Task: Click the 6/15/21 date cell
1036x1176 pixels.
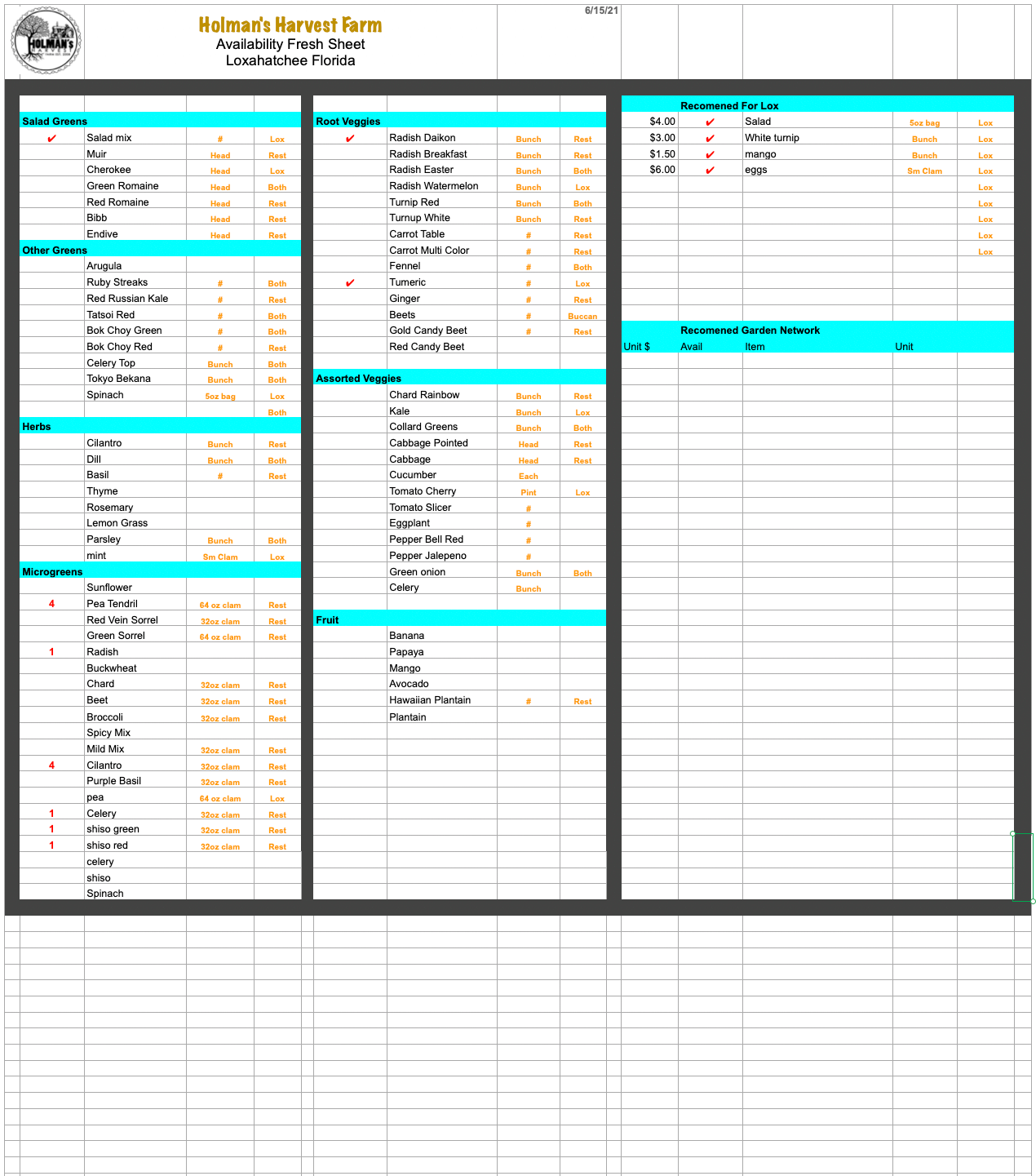Action: (601, 11)
